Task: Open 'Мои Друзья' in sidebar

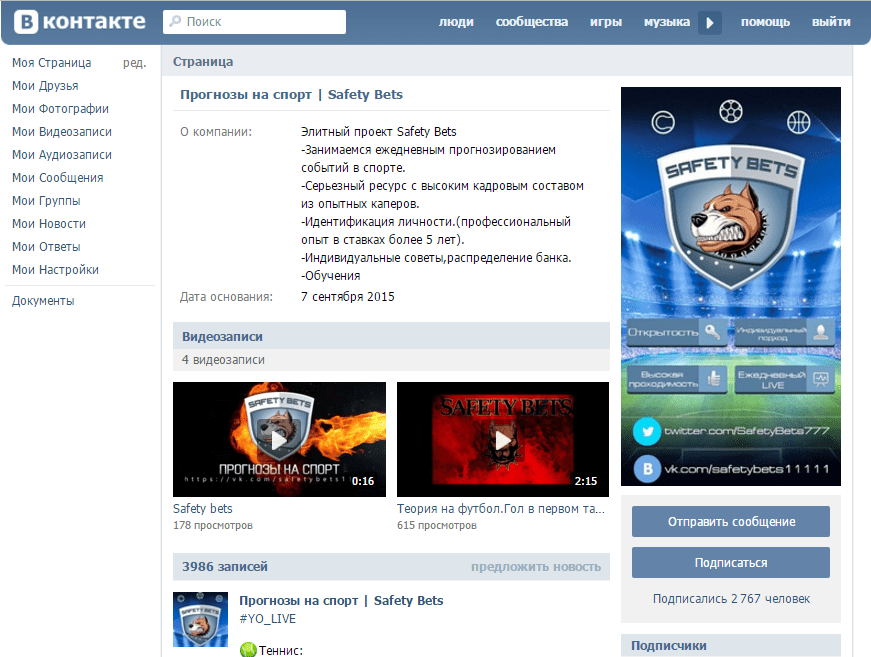Action: 45,86
